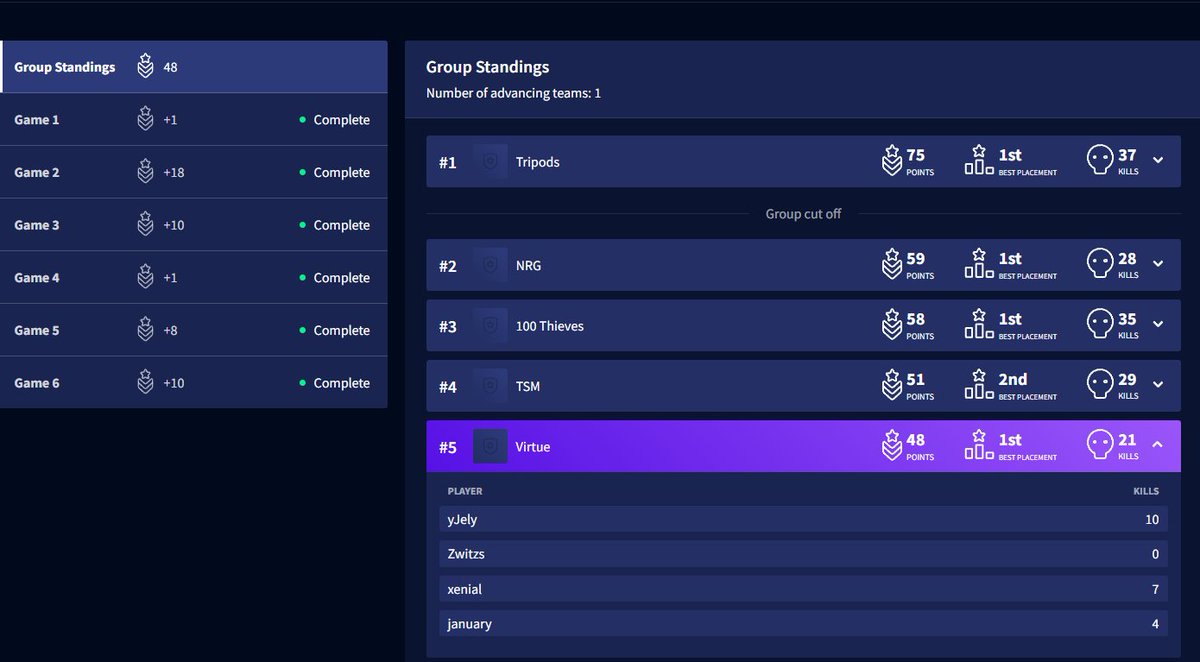This screenshot has width=1200, height=662.
Task: Click the Tripods team name
Action: click(538, 162)
